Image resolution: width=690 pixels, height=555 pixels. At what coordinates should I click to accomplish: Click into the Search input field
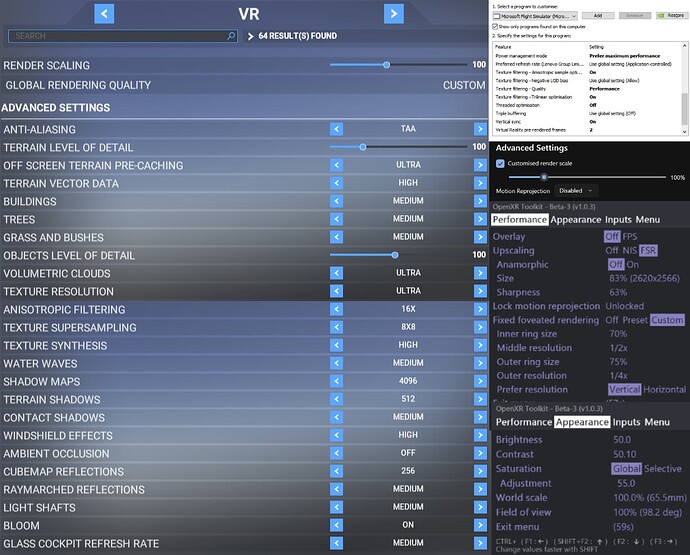pyautogui.click(x=120, y=36)
